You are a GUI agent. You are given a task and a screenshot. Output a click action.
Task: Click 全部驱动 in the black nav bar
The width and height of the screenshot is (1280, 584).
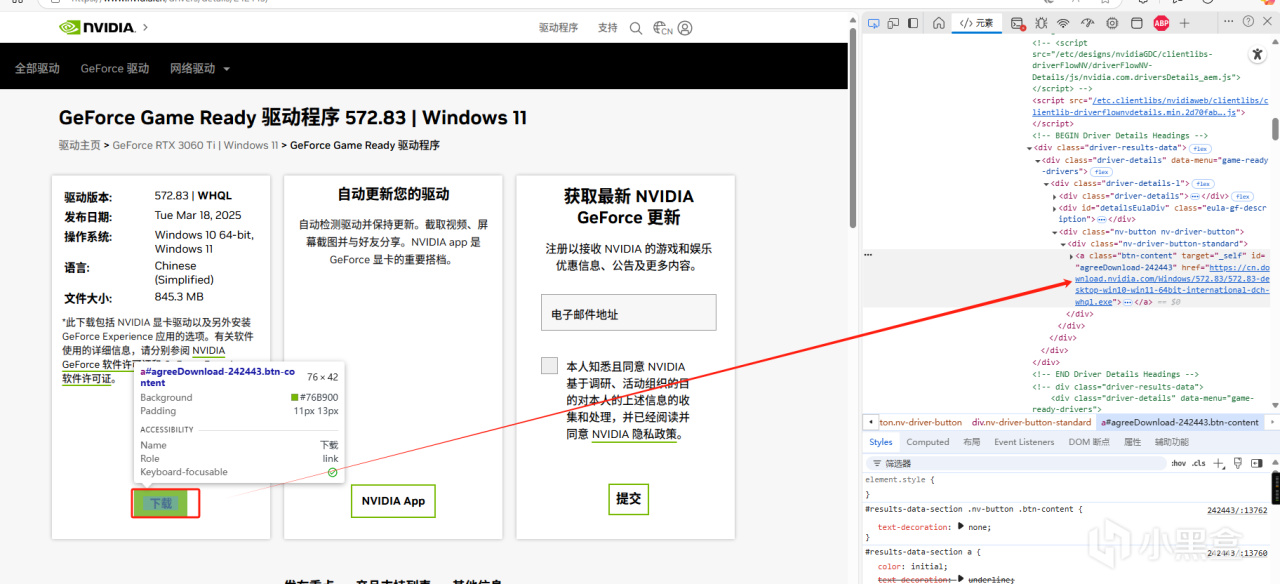[x=37, y=69]
